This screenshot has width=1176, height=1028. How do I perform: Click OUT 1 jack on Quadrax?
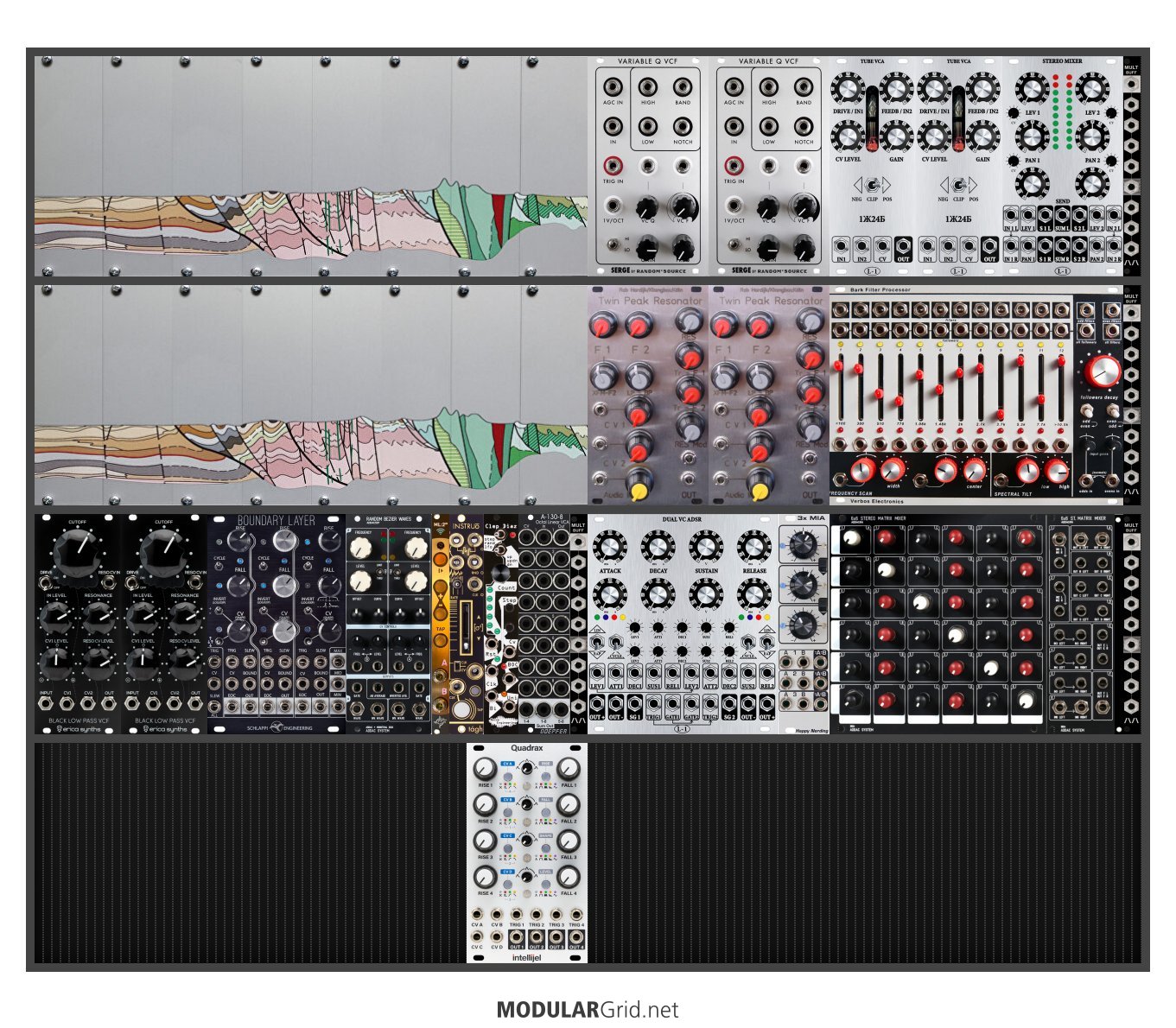(517, 936)
